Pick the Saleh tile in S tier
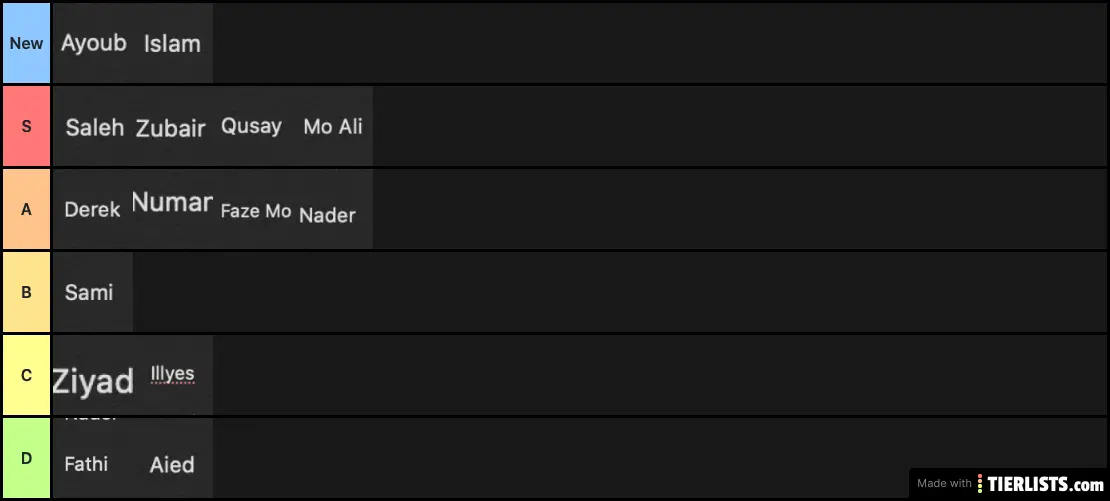Screen dimensions: 1110x501 (x=93, y=126)
